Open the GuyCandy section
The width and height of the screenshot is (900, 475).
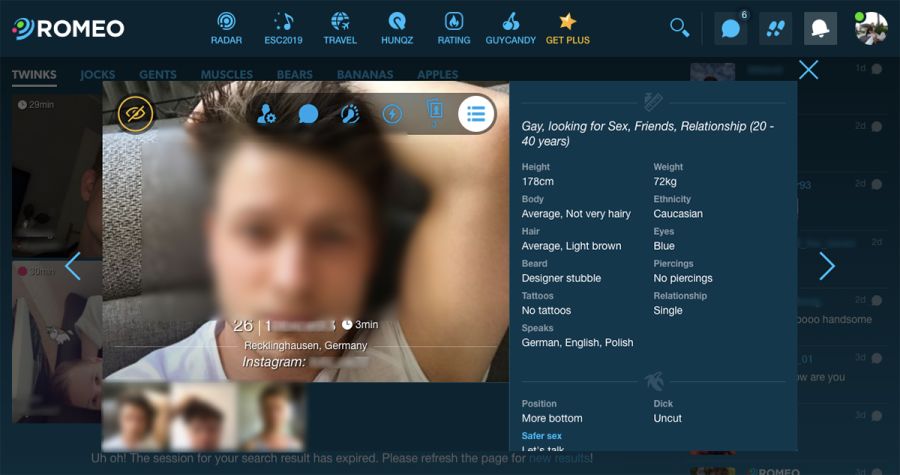(510, 27)
